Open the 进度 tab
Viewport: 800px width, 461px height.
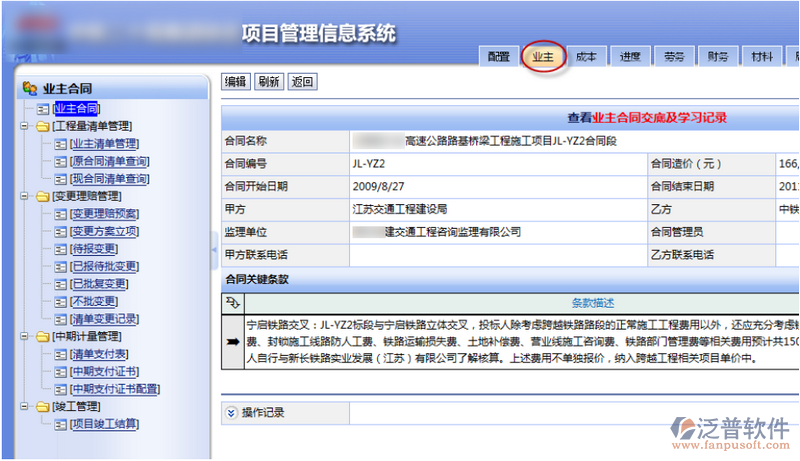[630, 57]
